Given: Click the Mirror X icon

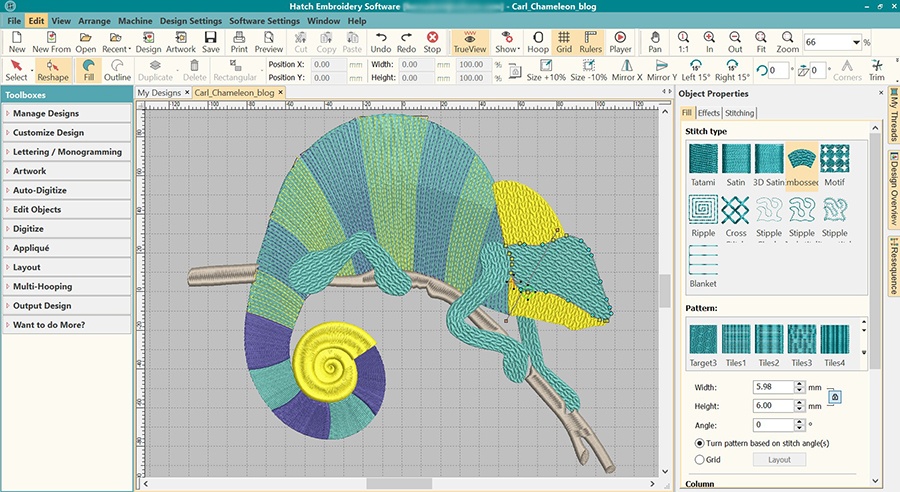Looking at the screenshot, I should point(626,69).
